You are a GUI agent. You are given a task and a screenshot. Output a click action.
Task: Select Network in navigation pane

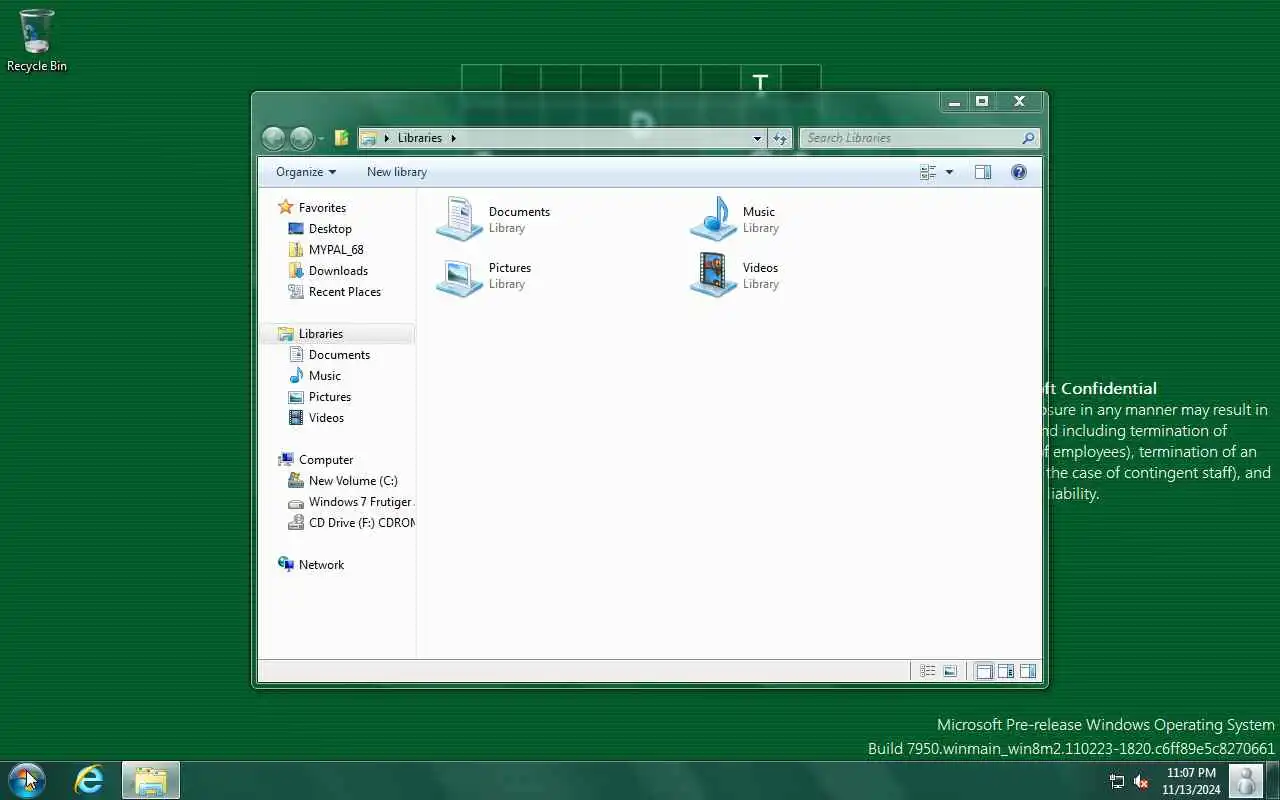point(311,564)
